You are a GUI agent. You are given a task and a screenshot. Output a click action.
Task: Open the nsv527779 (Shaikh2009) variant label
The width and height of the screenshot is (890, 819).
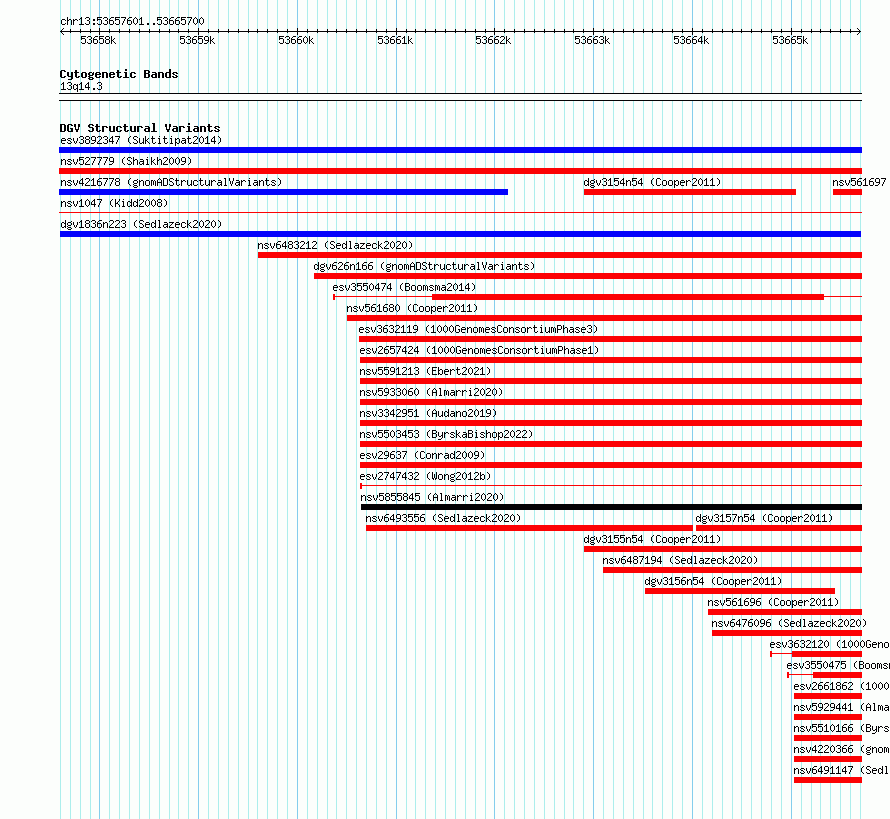click(126, 161)
